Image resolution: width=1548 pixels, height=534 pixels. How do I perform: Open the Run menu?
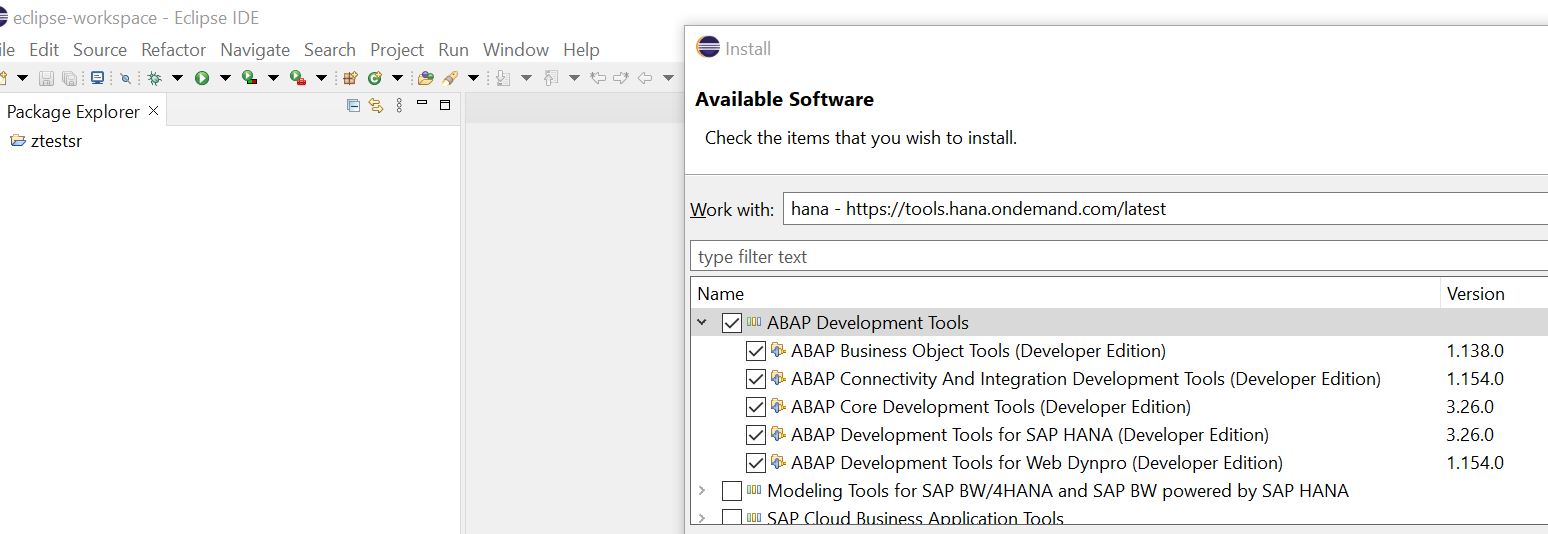coord(453,49)
